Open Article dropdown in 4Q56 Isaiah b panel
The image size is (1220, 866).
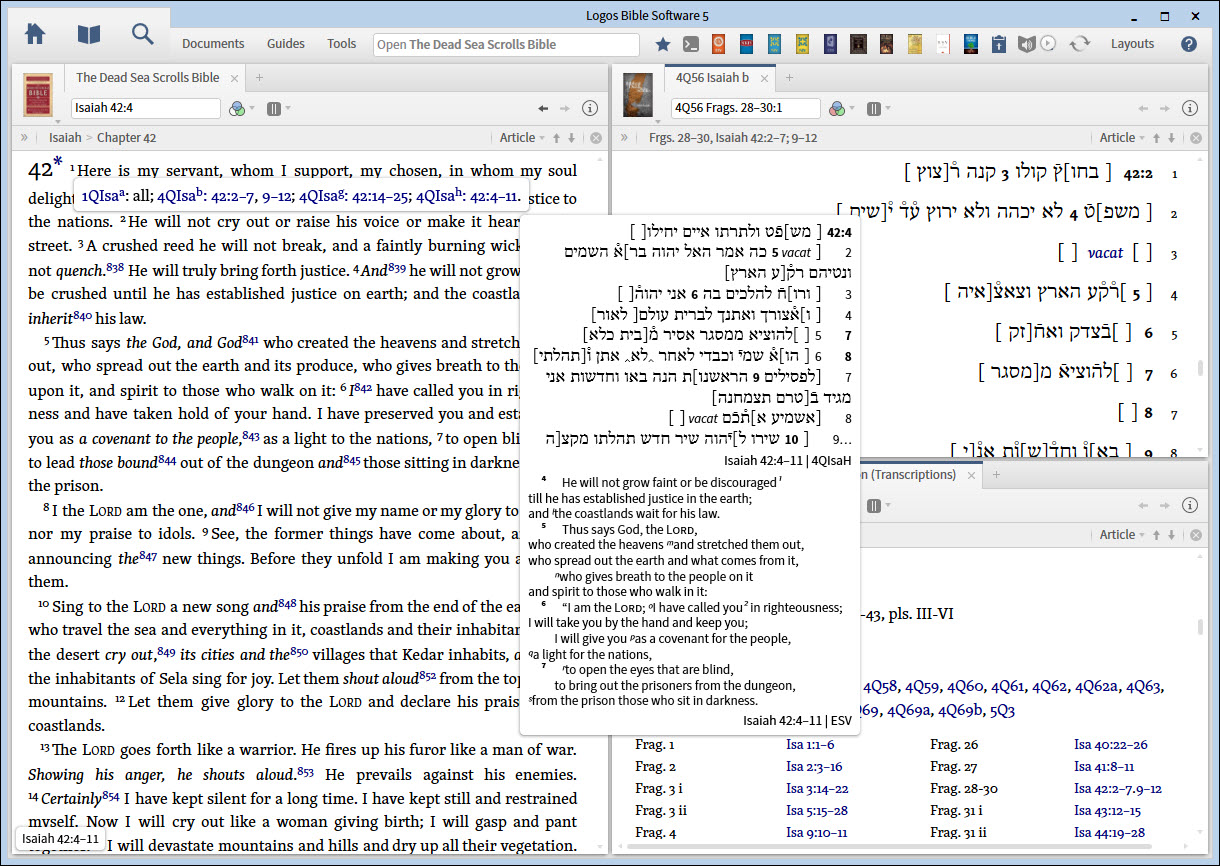1122,138
